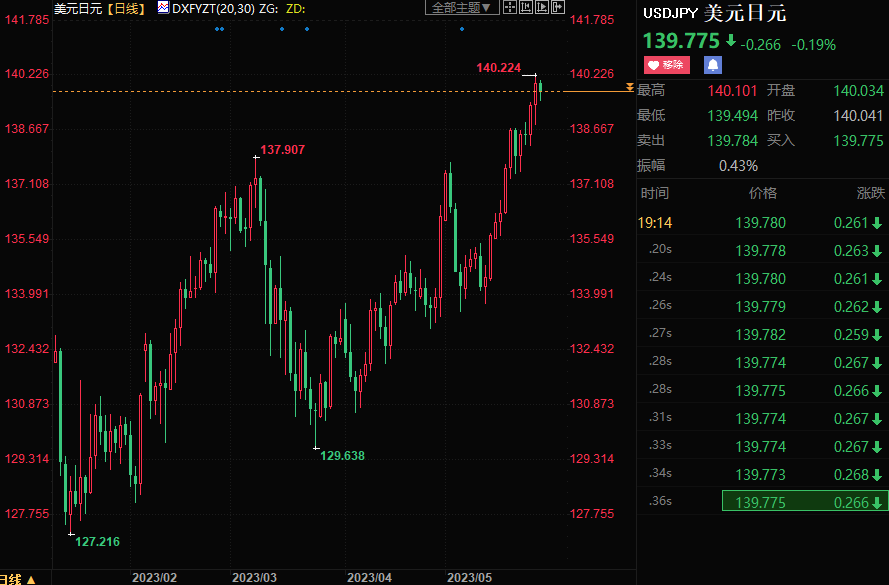
Task: Select the 19:14 tick row
Action: pyautogui.click(x=763, y=222)
